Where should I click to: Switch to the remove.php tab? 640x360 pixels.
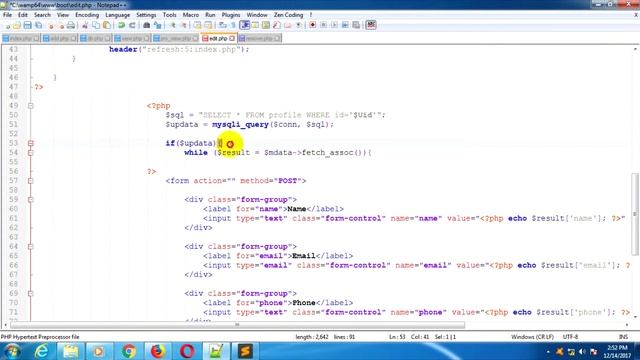pyautogui.click(x=260, y=38)
